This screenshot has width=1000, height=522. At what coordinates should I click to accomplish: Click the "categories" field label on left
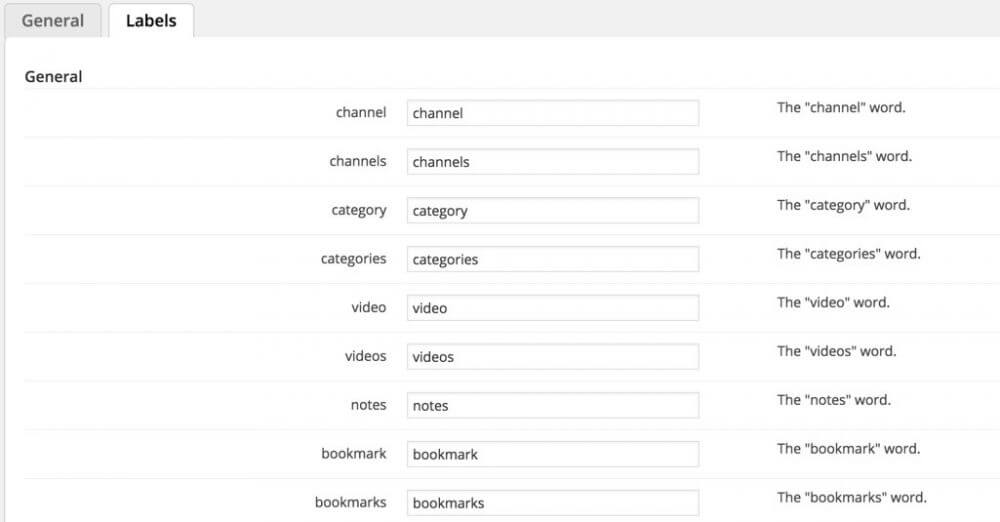[x=353, y=258]
